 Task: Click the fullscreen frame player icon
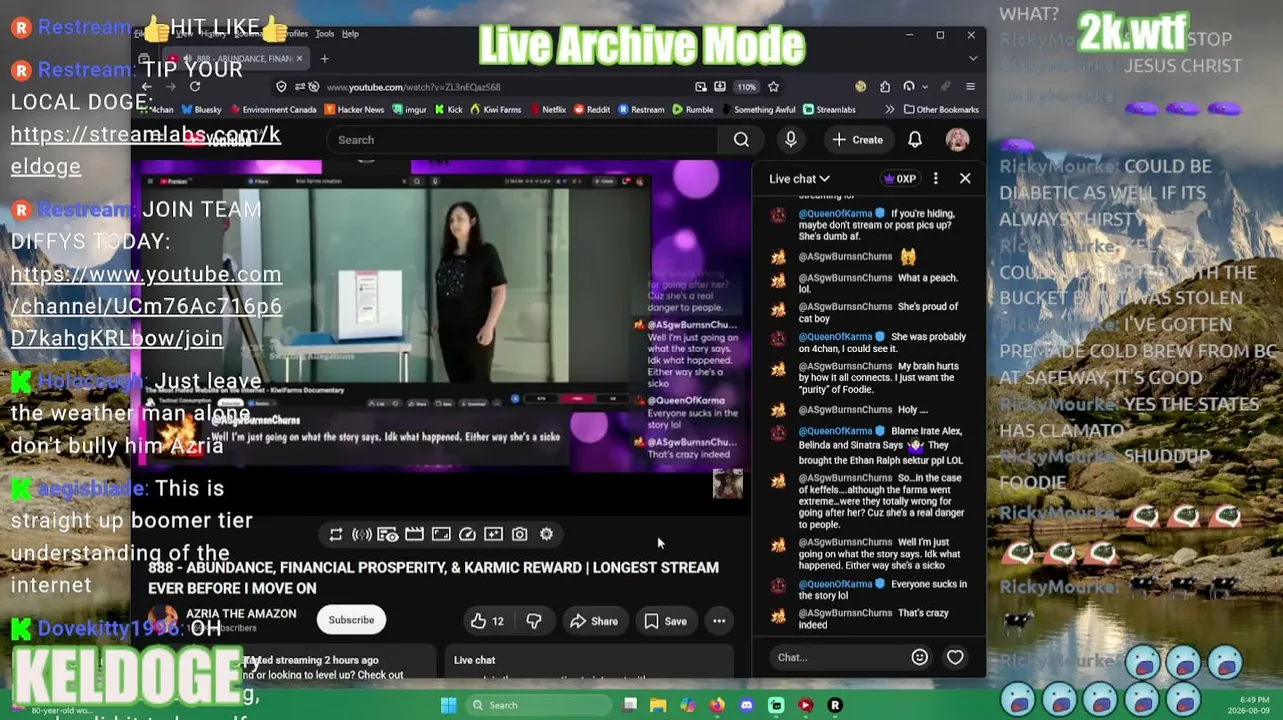[x=441, y=534]
